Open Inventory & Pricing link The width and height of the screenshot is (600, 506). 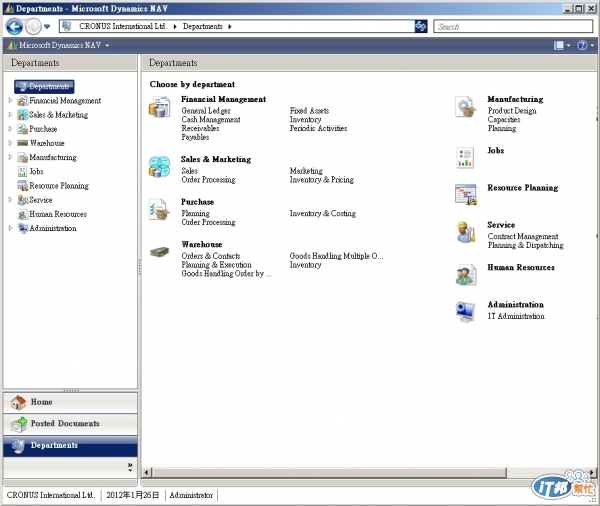click(x=322, y=180)
